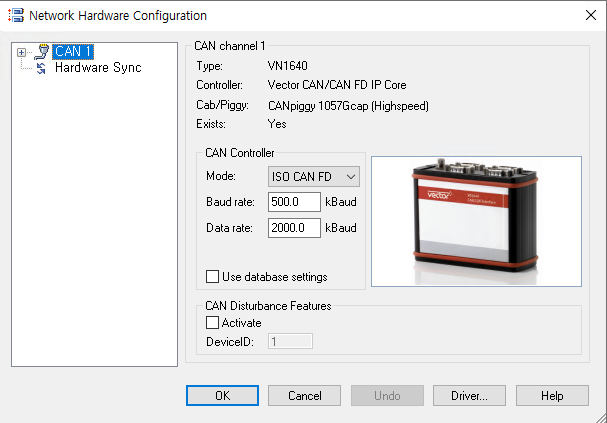Enable Use database settings checkbox
Screen dimensions: 607x423
212,277
